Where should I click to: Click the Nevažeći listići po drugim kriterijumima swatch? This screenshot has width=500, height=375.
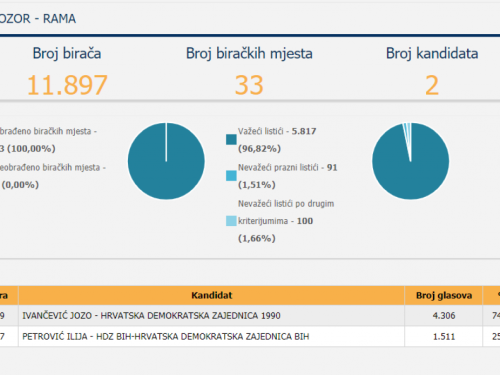(x=231, y=221)
